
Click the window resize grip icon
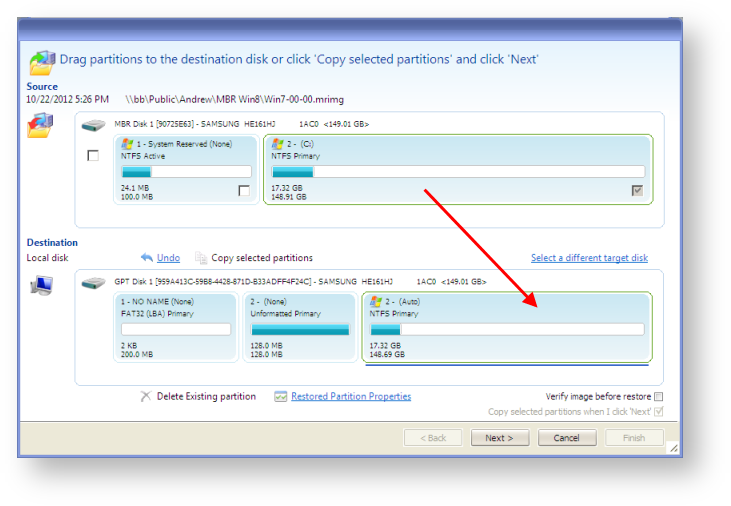[x=674, y=449]
